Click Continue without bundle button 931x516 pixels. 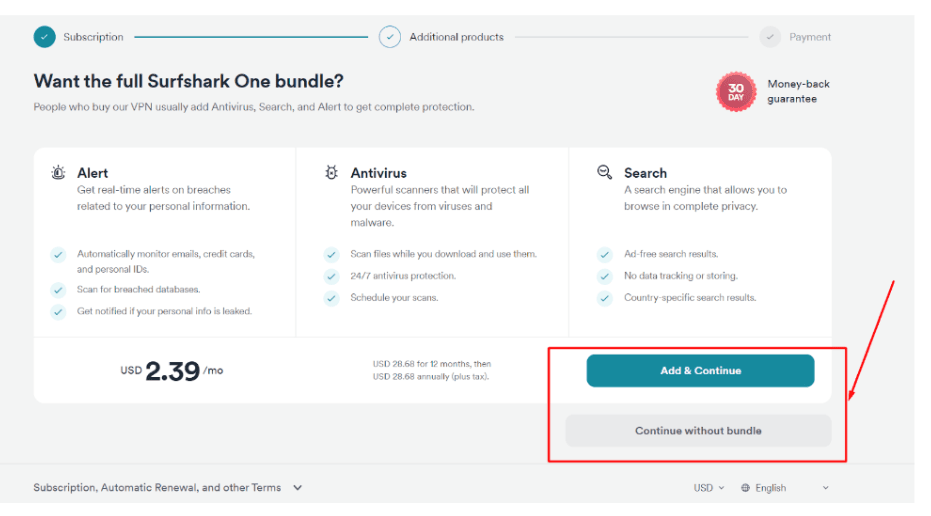(x=698, y=430)
